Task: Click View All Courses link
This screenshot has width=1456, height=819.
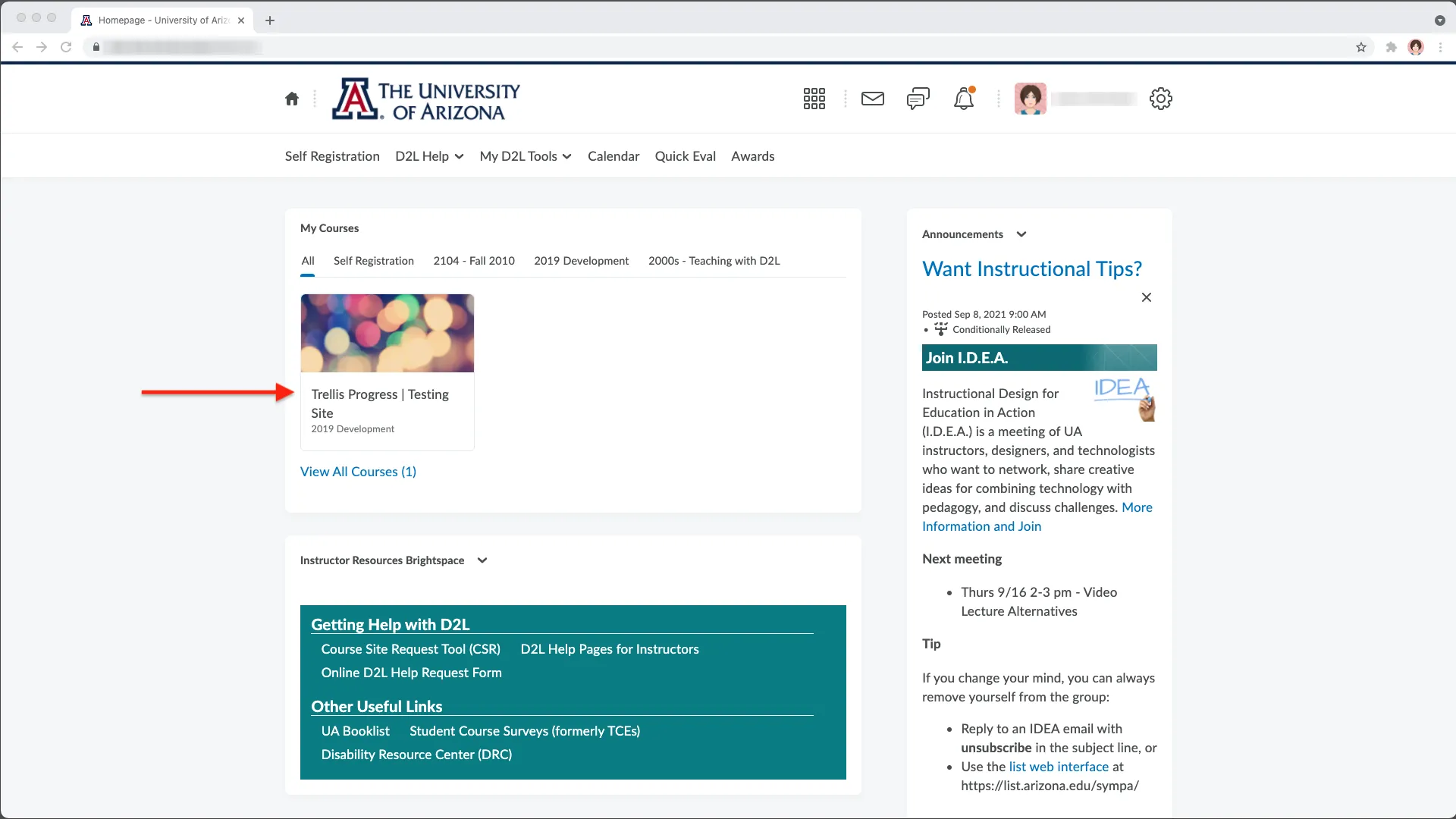Action: pos(358,471)
